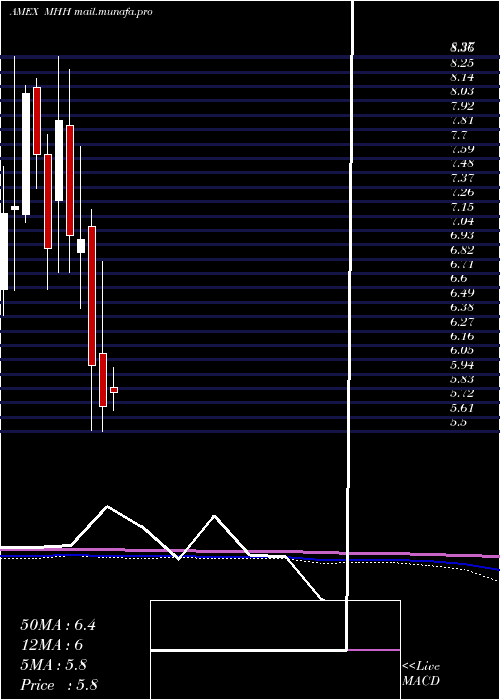Click the 5.94 price axis label
The height and width of the screenshot is (700, 500).
tap(462, 365)
